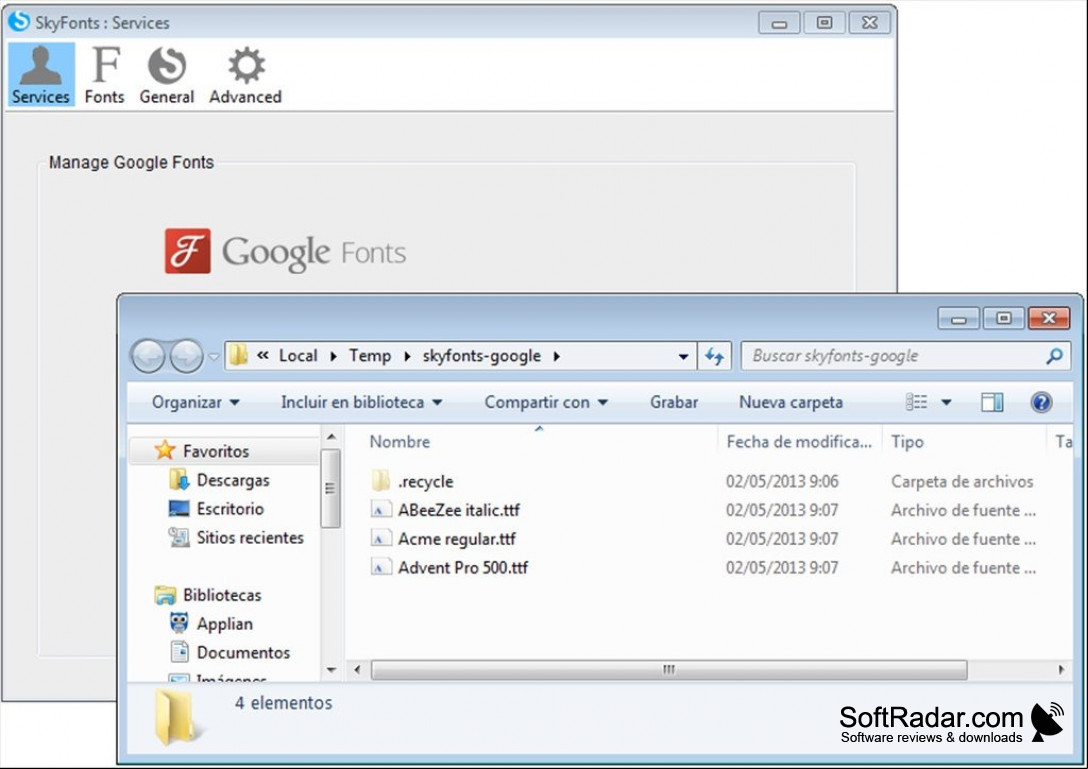Maximize the SkyFonts Services window
This screenshot has height=769, width=1088.
pyautogui.click(x=824, y=23)
